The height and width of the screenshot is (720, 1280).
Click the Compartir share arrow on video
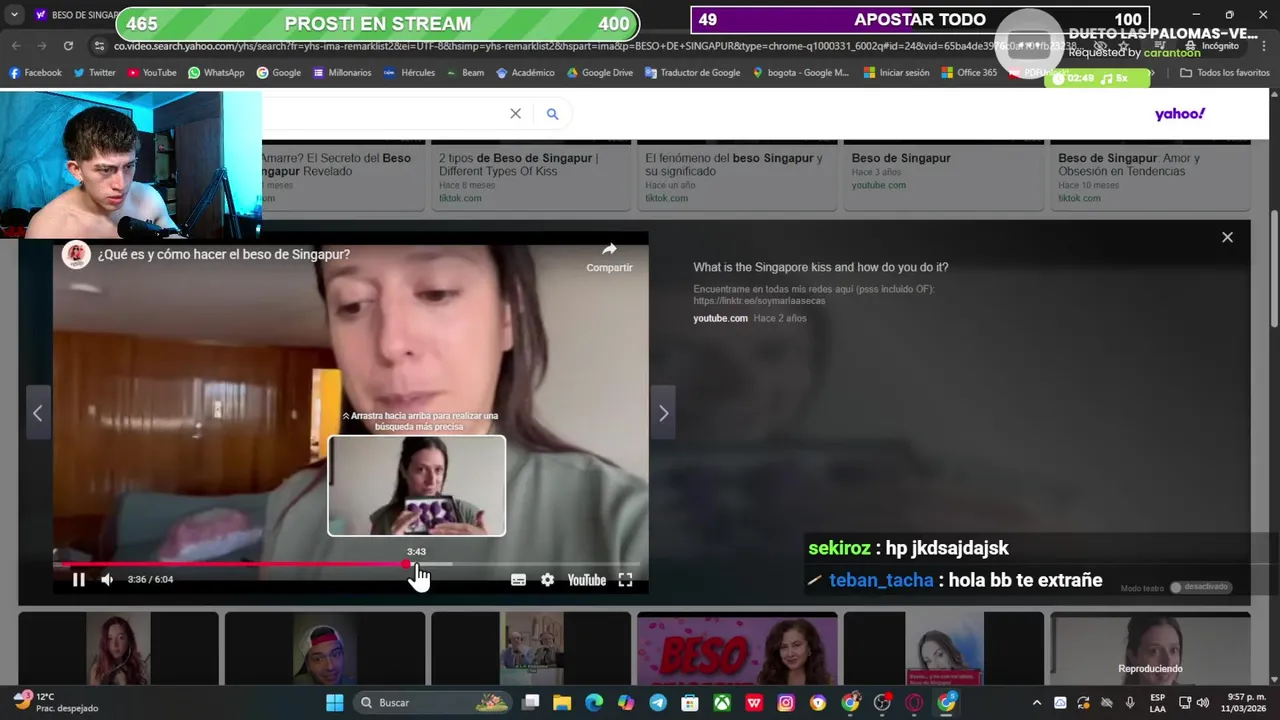(x=609, y=257)
